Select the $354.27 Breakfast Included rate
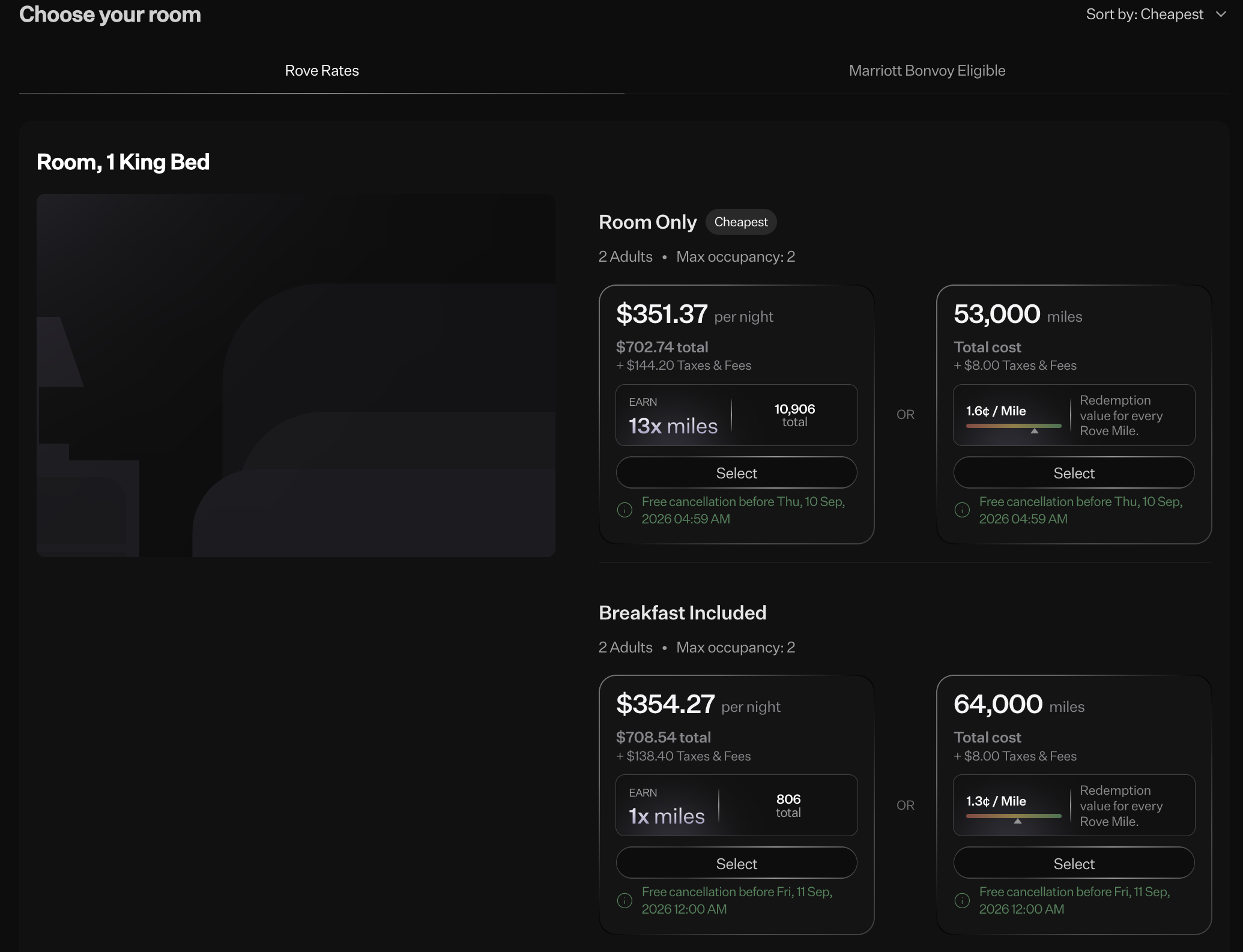Screen dimensions: 1243x952 (x=736, y=863)
